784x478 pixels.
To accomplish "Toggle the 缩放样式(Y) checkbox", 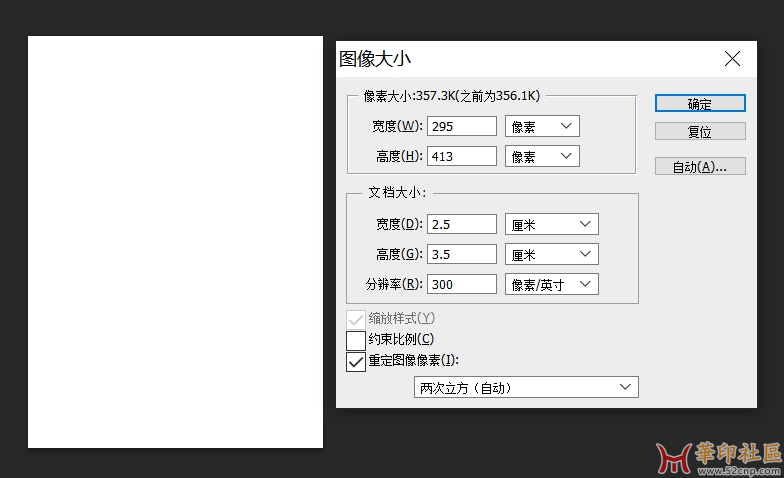I will [356, 319].
